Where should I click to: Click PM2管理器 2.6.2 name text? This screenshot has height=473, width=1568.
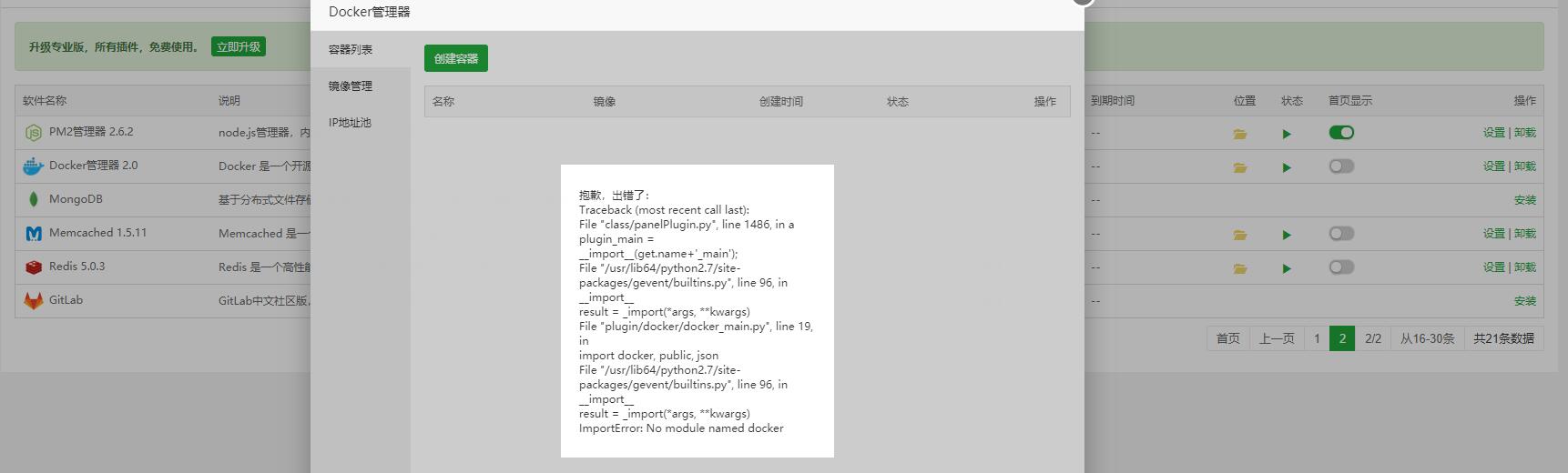[91, 132]
